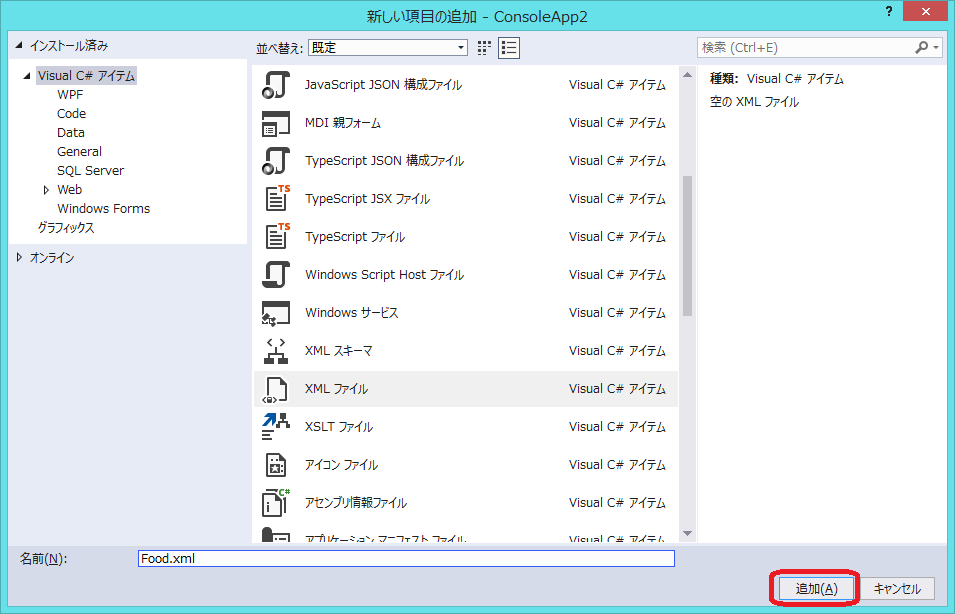This screenshot has width=955, height=614.
Task: Close the 新しい項目の追加 dialog
Action: click(x=926, y=11)
